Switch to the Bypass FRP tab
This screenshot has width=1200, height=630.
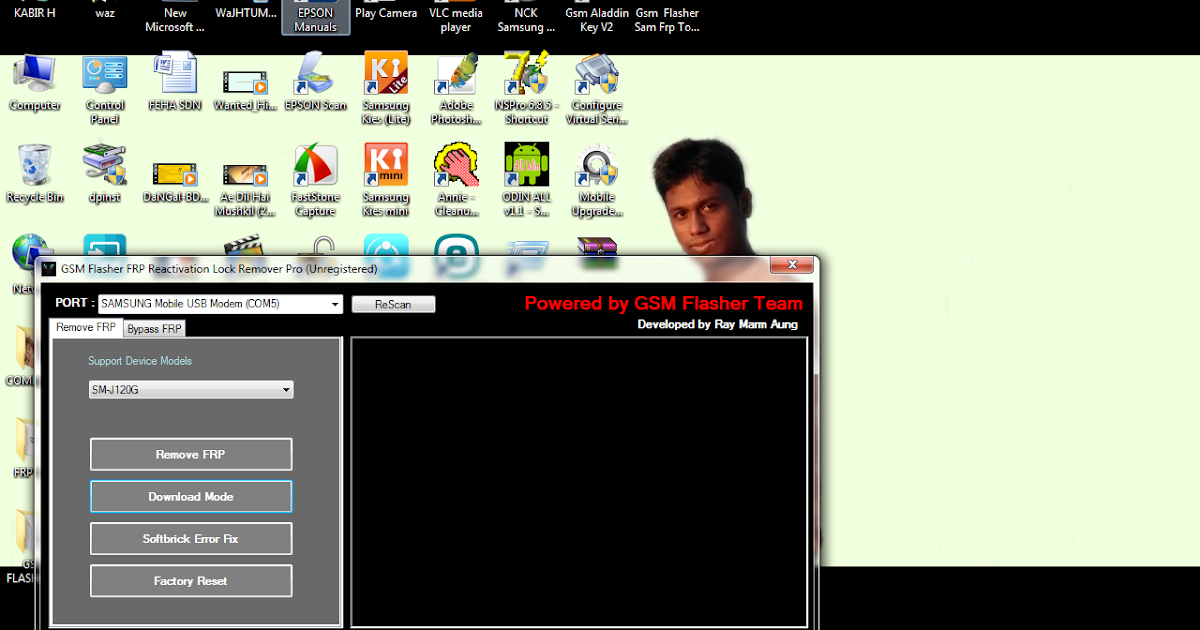pos(154,328)
